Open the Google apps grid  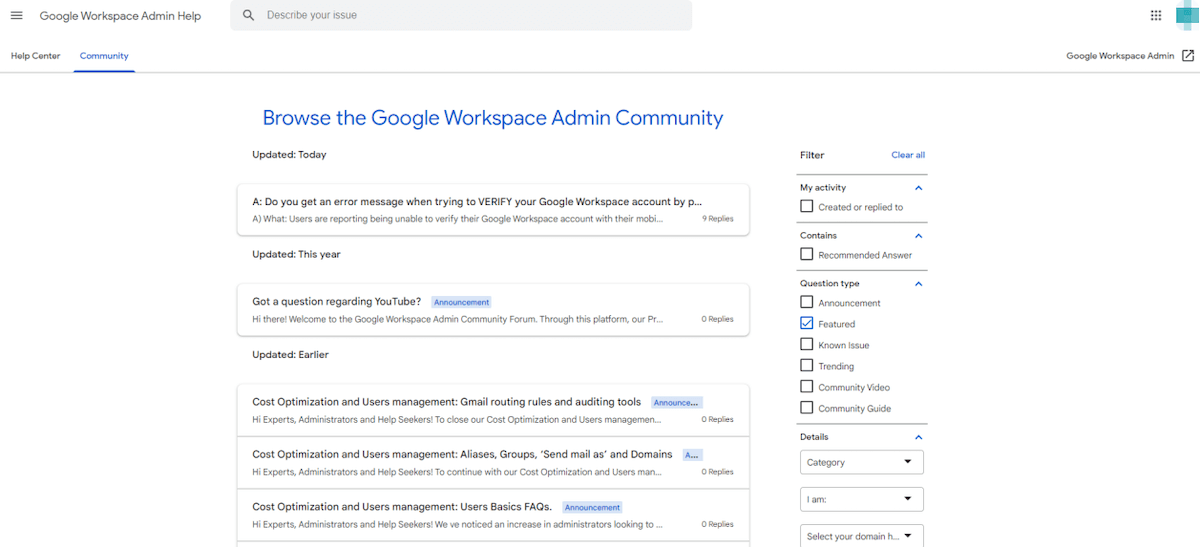point(1156,15)
